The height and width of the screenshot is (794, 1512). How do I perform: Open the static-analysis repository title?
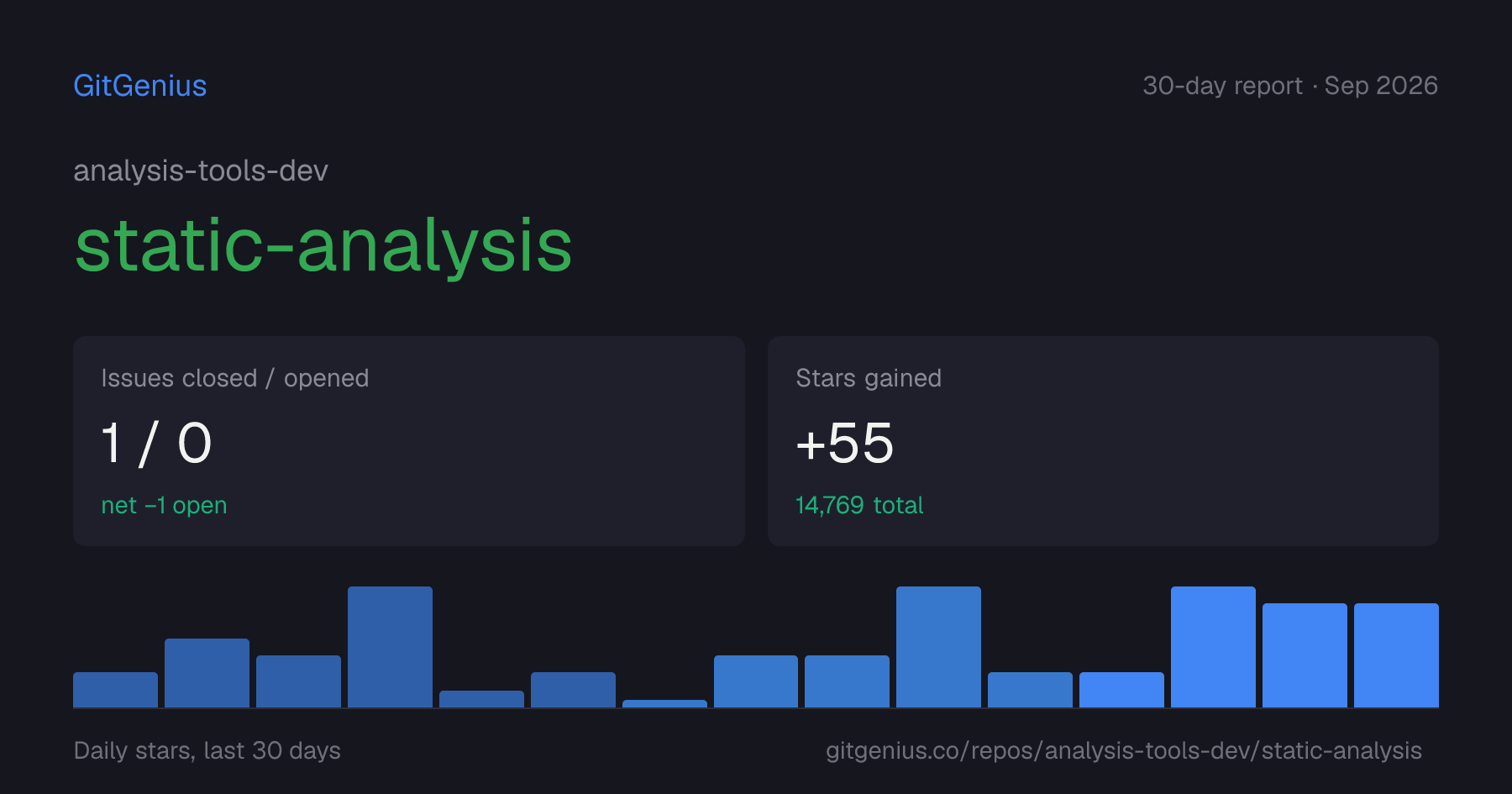click(x=323, y=245)
